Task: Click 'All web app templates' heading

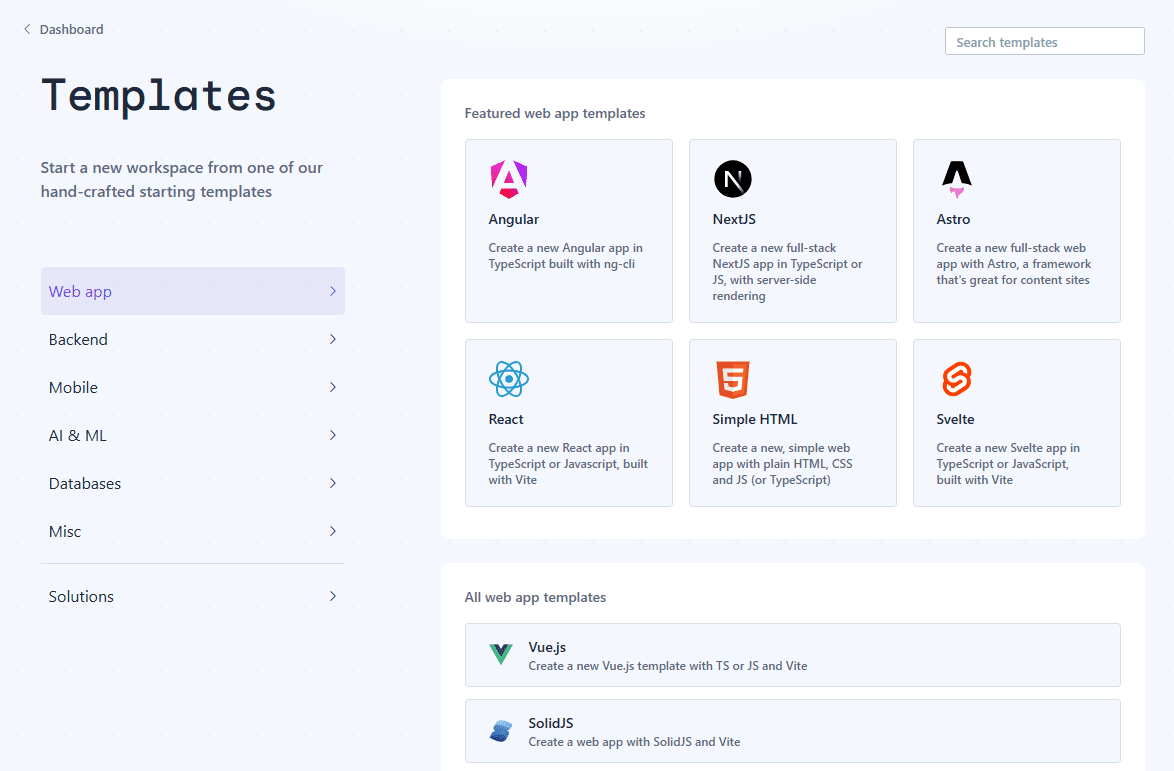Action: 535,597
